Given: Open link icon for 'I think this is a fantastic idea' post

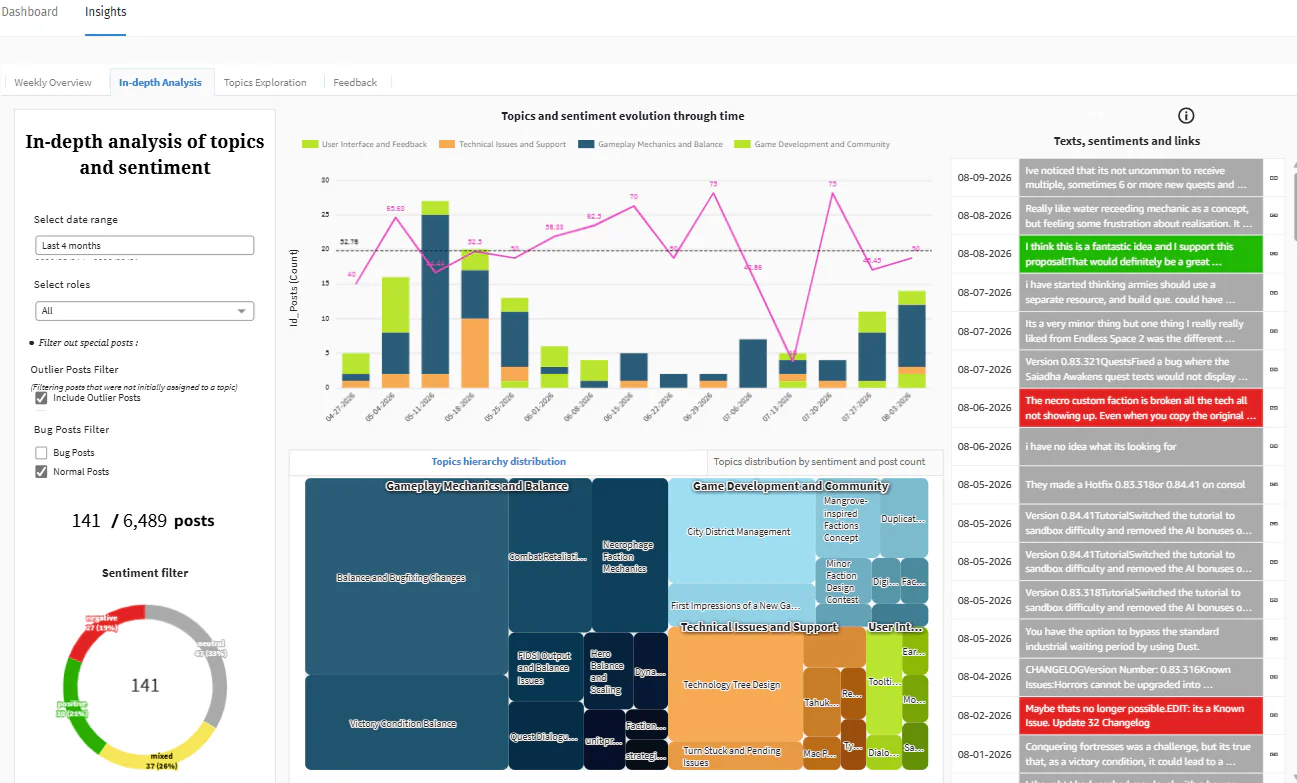Looking at the screenshot, I should point(1273,254).
